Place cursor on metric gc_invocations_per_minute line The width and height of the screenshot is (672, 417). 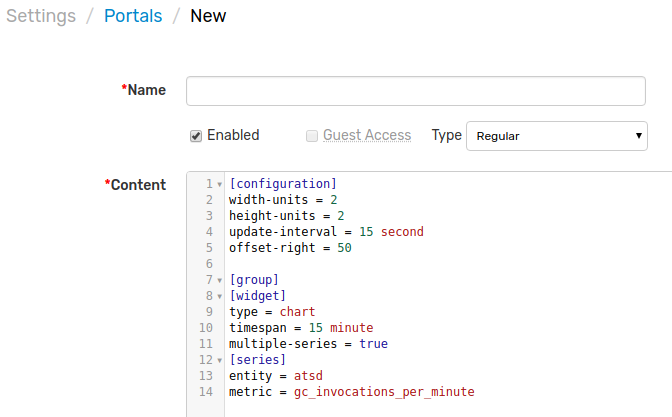pos(351,392)
